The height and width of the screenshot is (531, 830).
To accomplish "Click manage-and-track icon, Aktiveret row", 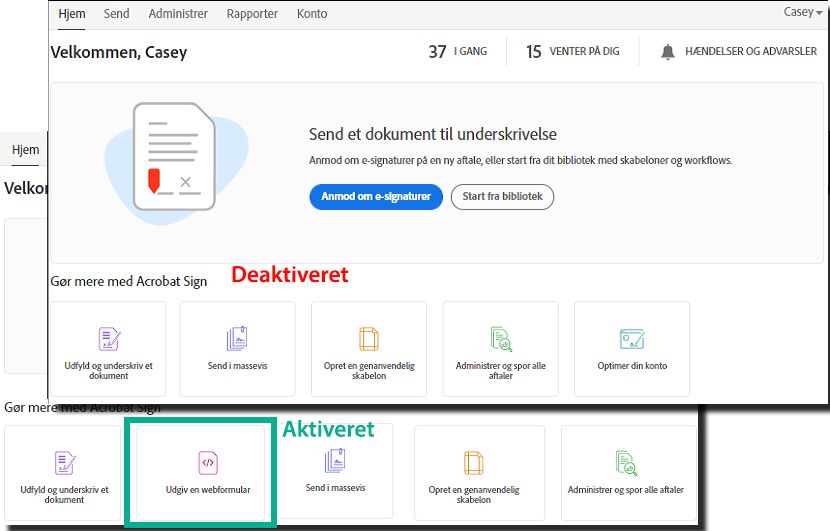I will pyautogui.click(x=626, y=463).
